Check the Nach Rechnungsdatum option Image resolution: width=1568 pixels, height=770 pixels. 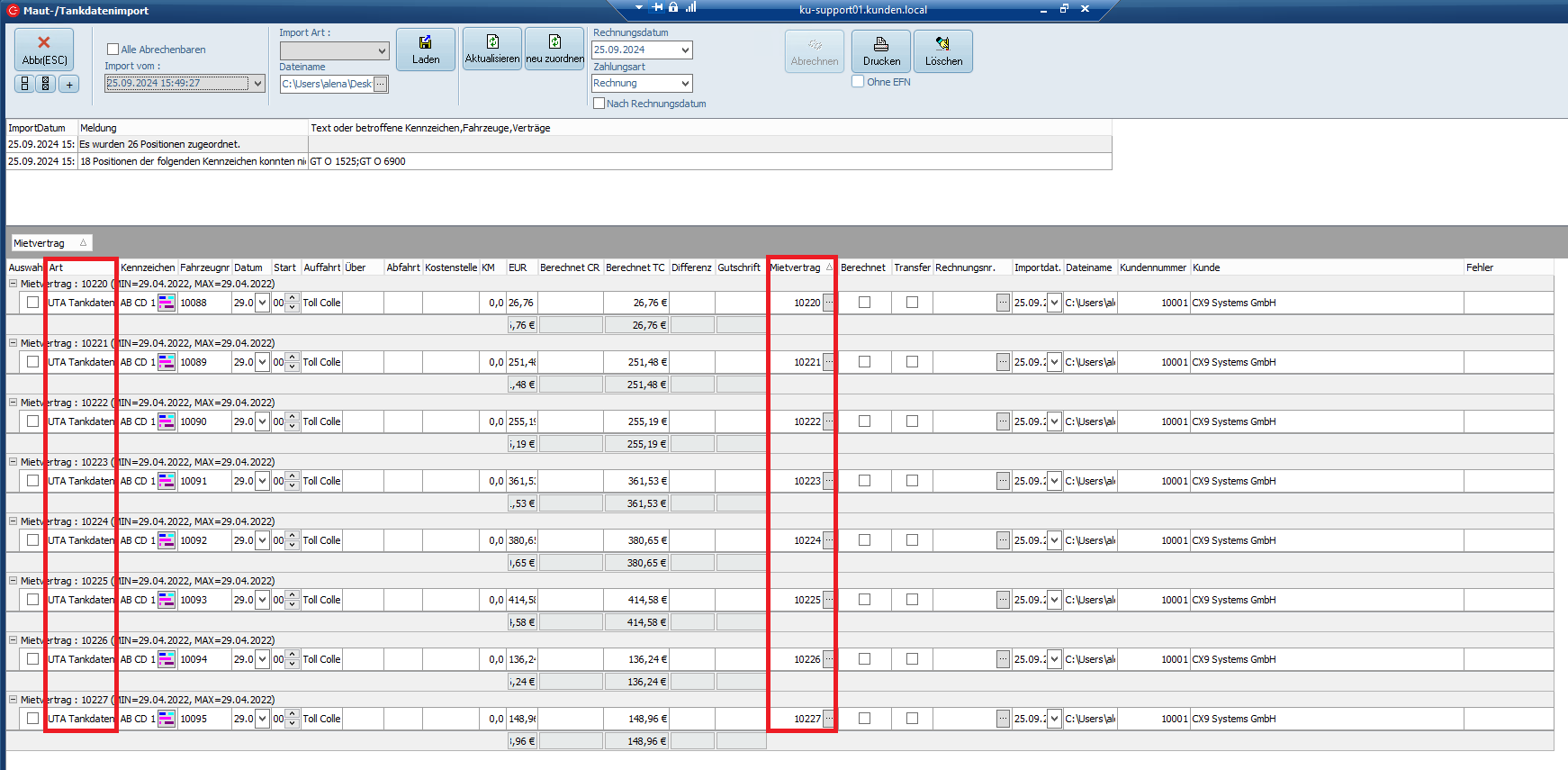click(x=599, y=104)
